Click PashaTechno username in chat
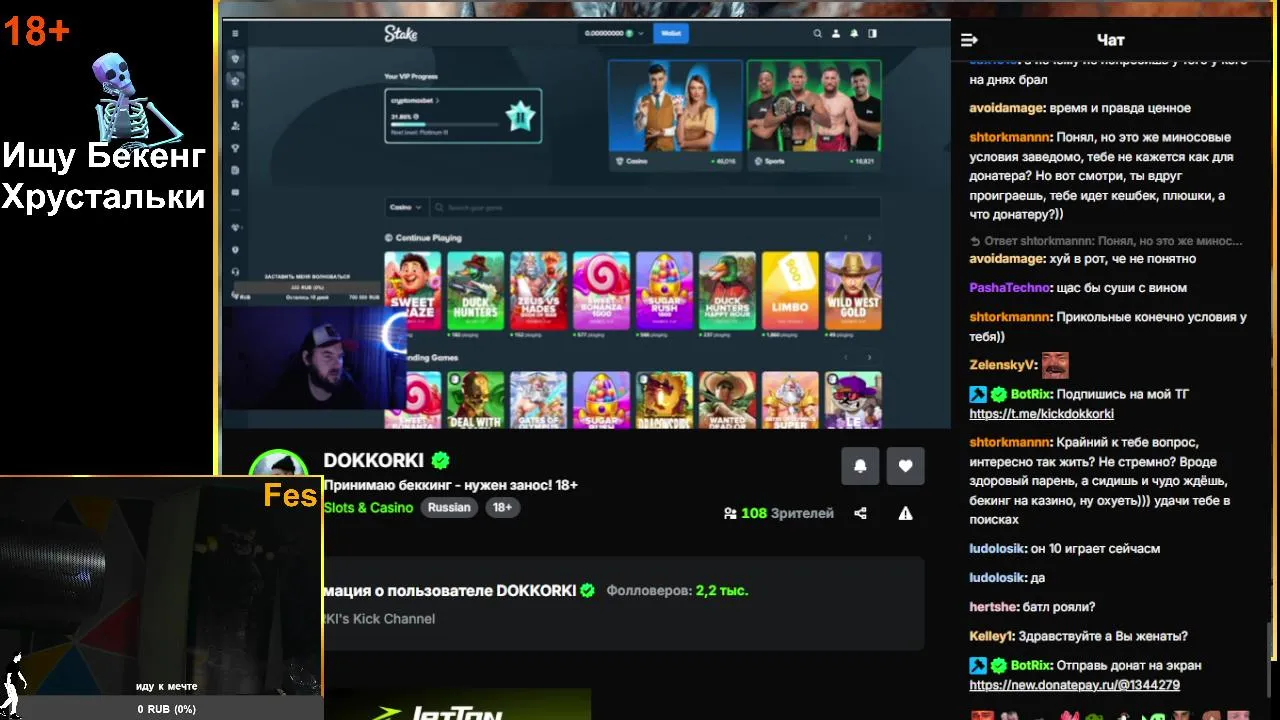The height and width of the screenshot is (720, 1280). point(1010,288)
